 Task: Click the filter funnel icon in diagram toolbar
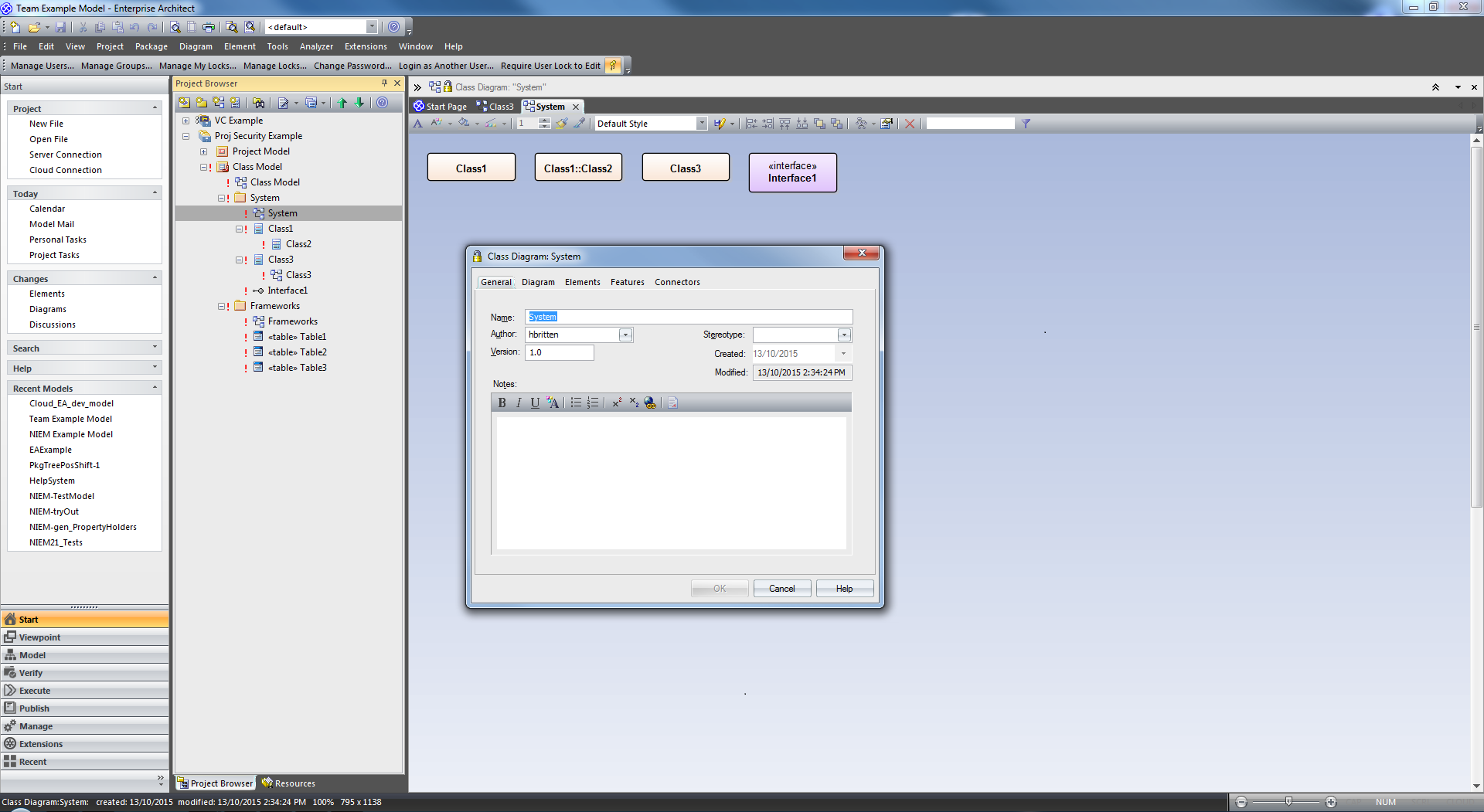[x=1026, y=124]
